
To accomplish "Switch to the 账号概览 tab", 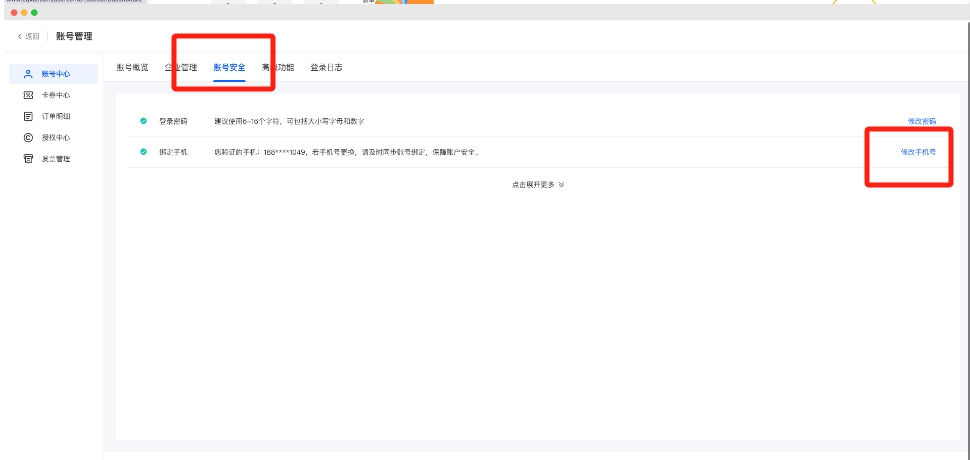I will pos(132,67).
